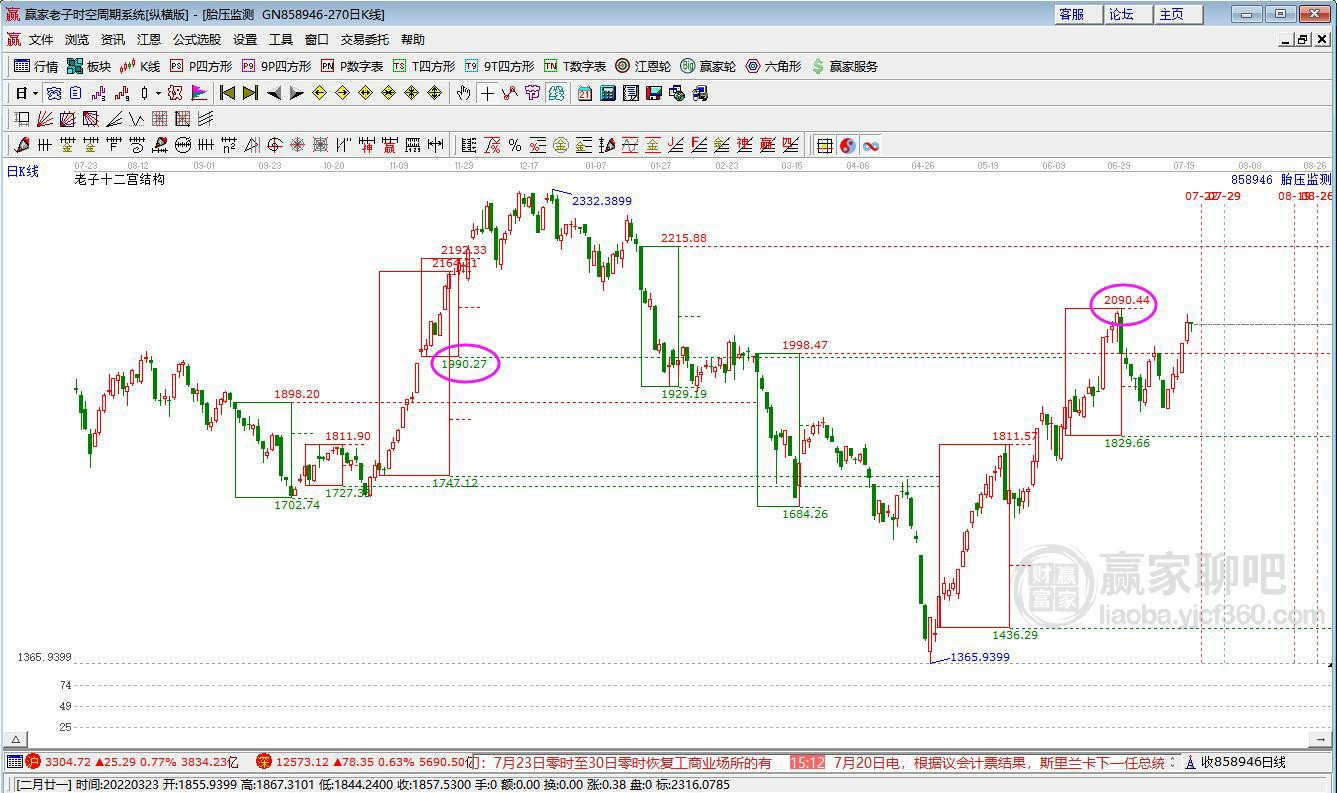Open the 交易委托 menu

[365, 40]
